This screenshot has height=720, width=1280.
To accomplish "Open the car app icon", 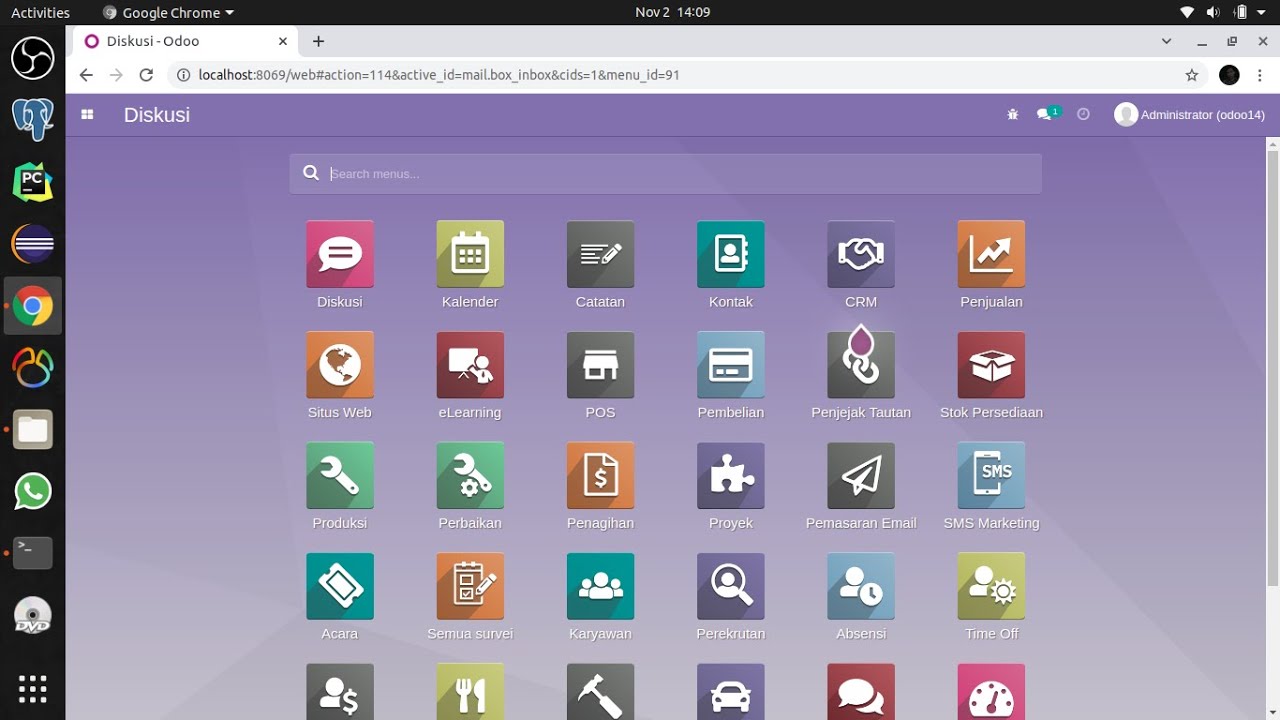I will pyautogui.click(x=731, y=692).
